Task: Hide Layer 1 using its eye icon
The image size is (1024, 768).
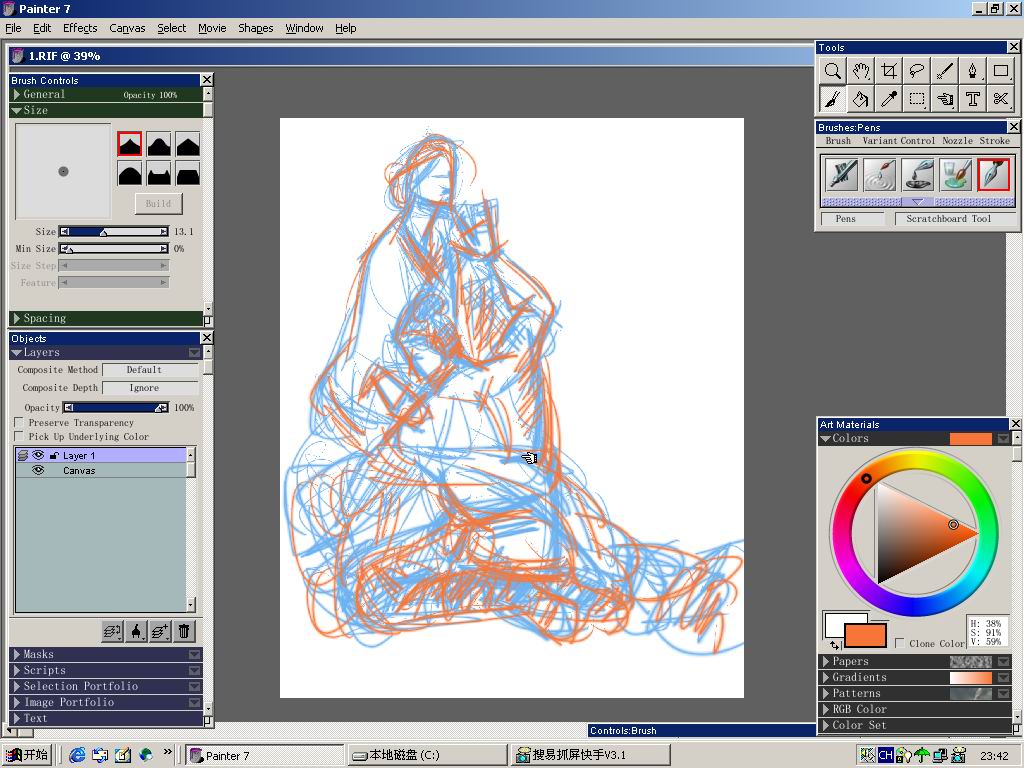Action: (x=38, y=455)
